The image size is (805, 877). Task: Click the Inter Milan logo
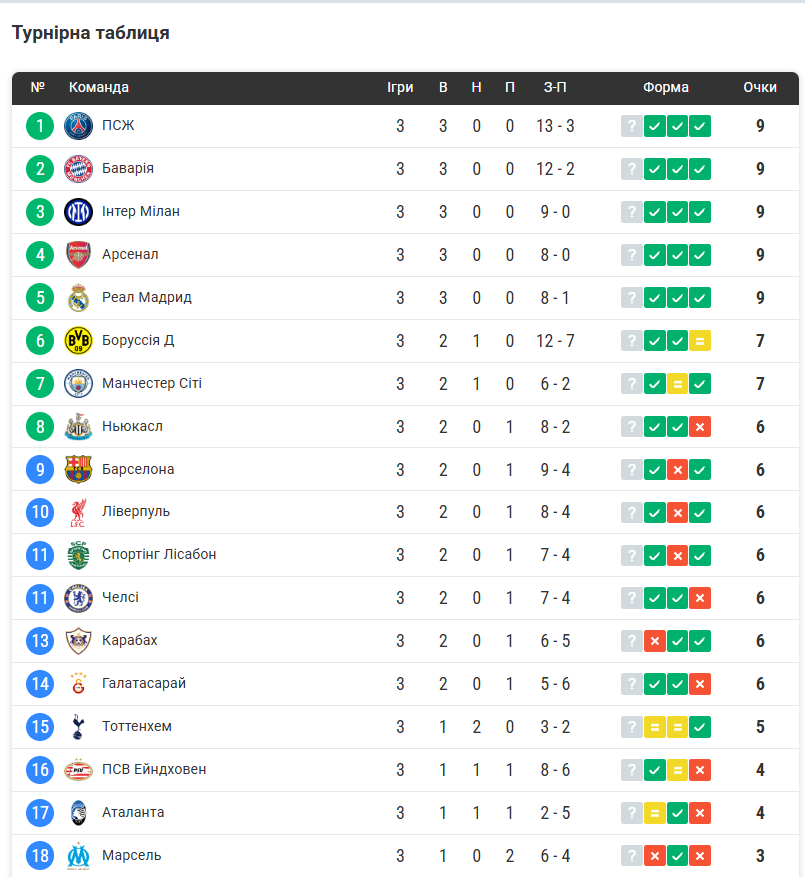[x=78, y=212]
